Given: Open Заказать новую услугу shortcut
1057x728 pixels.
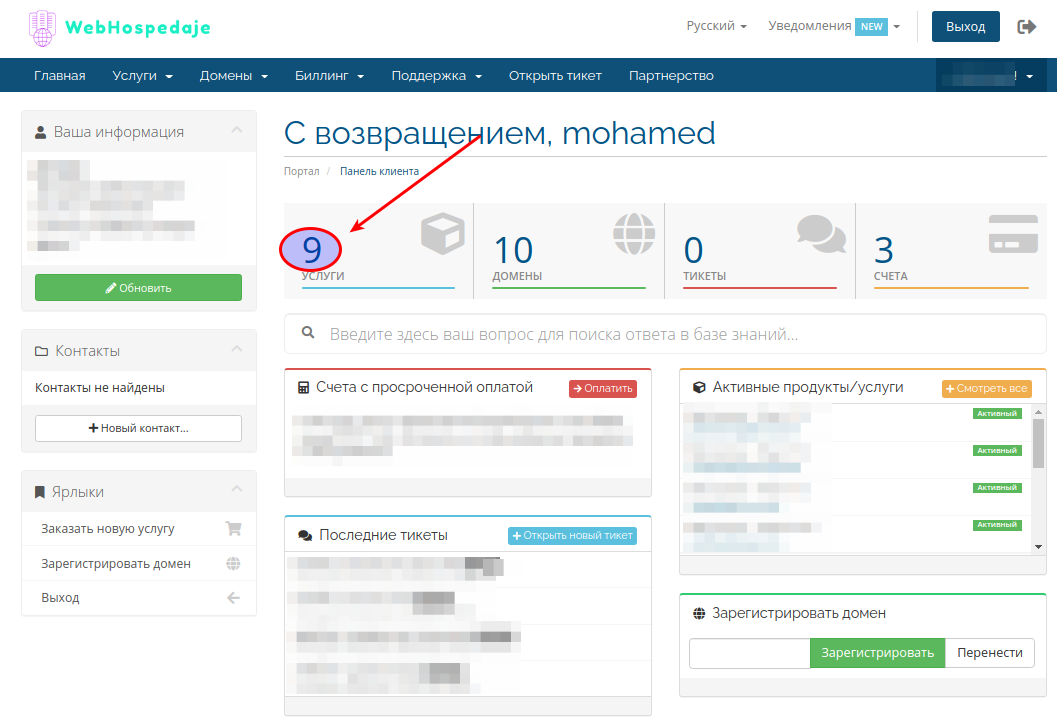Looking at the screenshot, I should click(x=139, y=528).
